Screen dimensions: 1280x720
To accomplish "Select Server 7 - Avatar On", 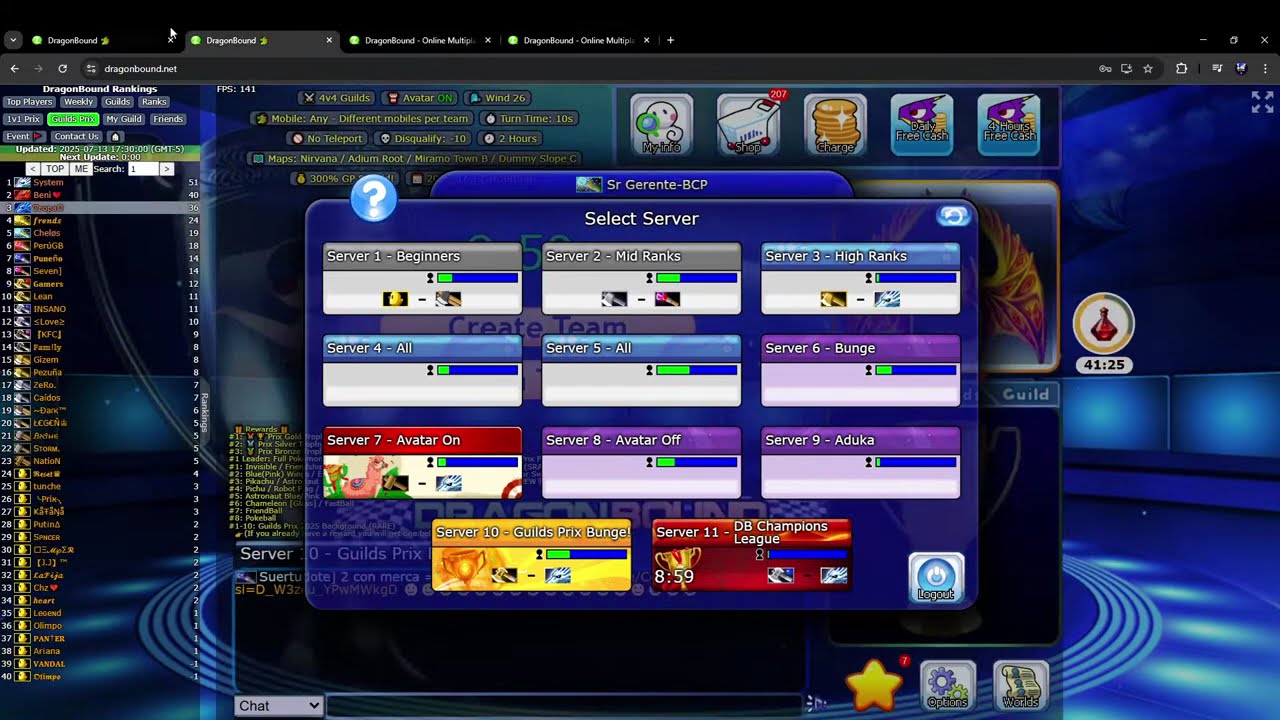I will pyautogui.click(x=422, y=462).
